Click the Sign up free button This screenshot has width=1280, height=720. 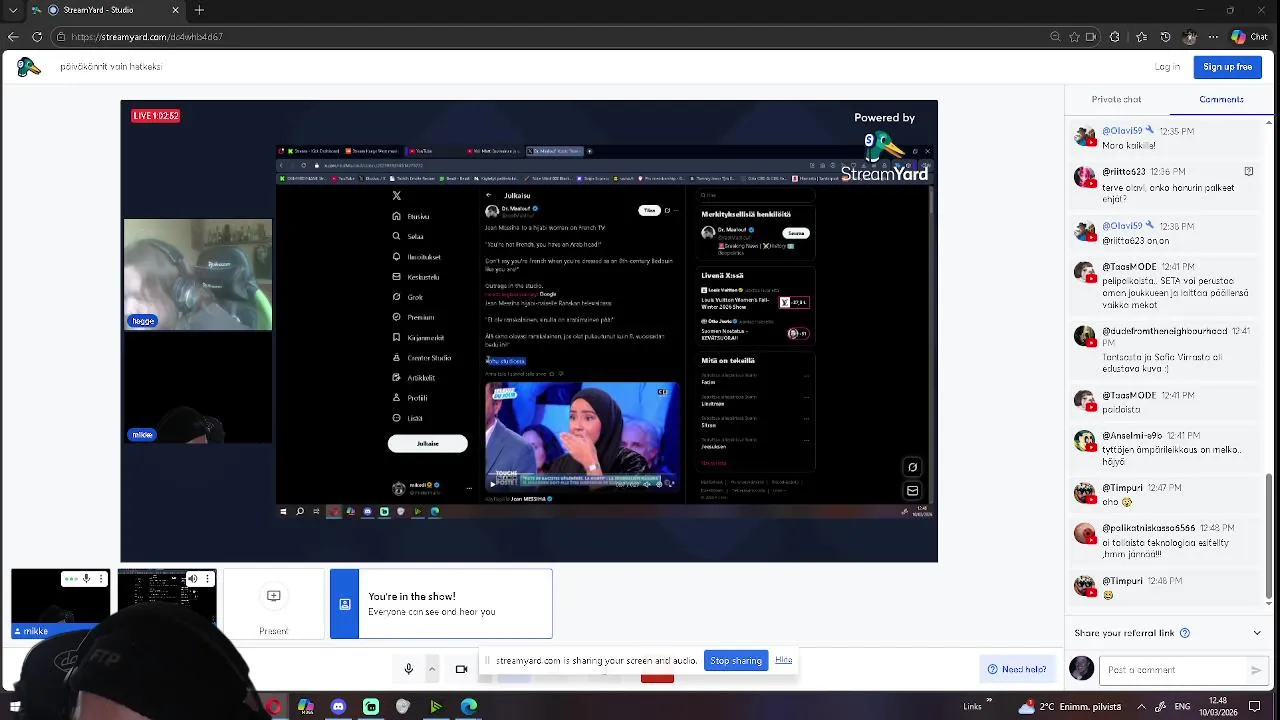1227,67
